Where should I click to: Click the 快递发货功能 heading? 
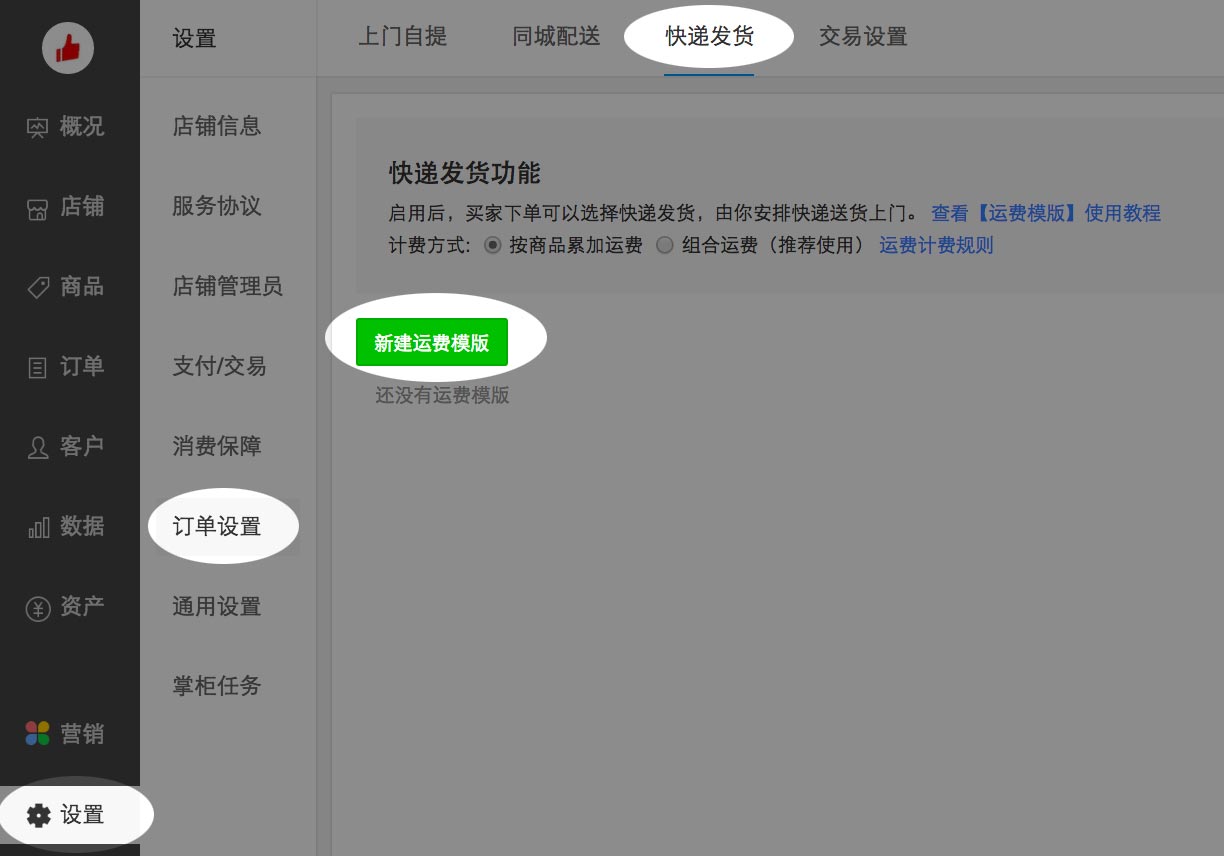pyautogui.click(x=465, y=173)
